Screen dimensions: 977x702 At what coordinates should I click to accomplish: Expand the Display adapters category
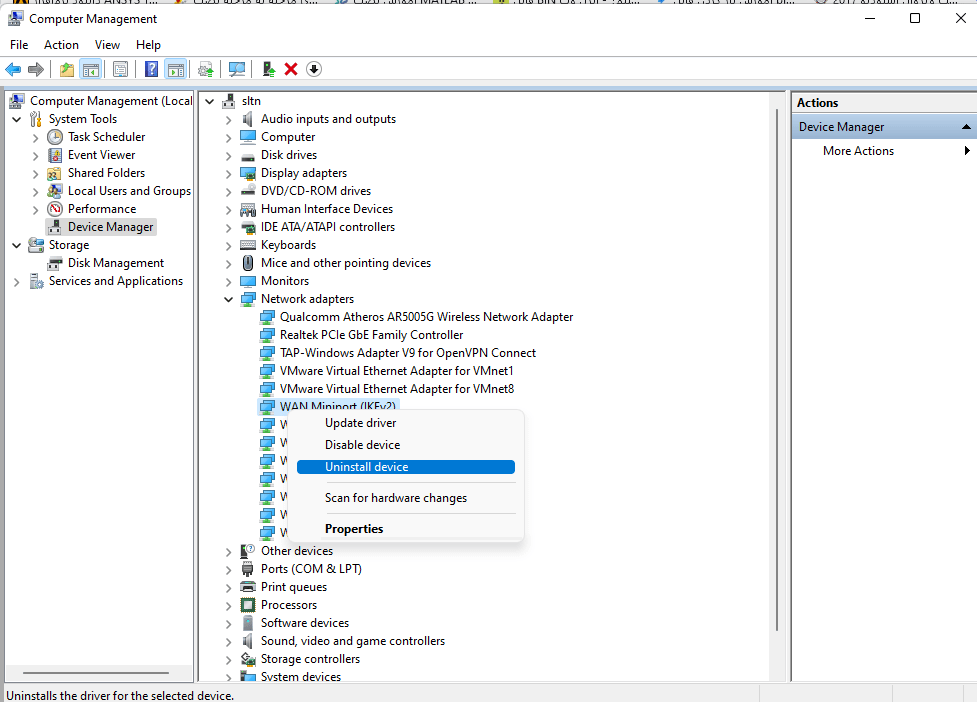[229, 173]
